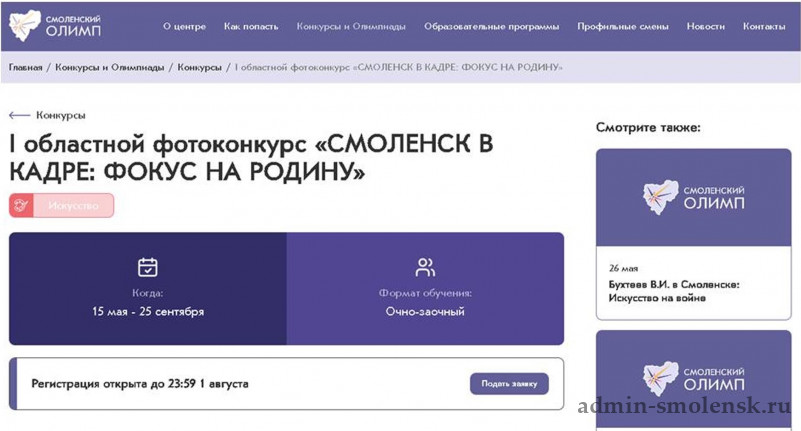801x431 pixels.
Task: Open the Контакты menu item
Action: [x=764, y=27]
